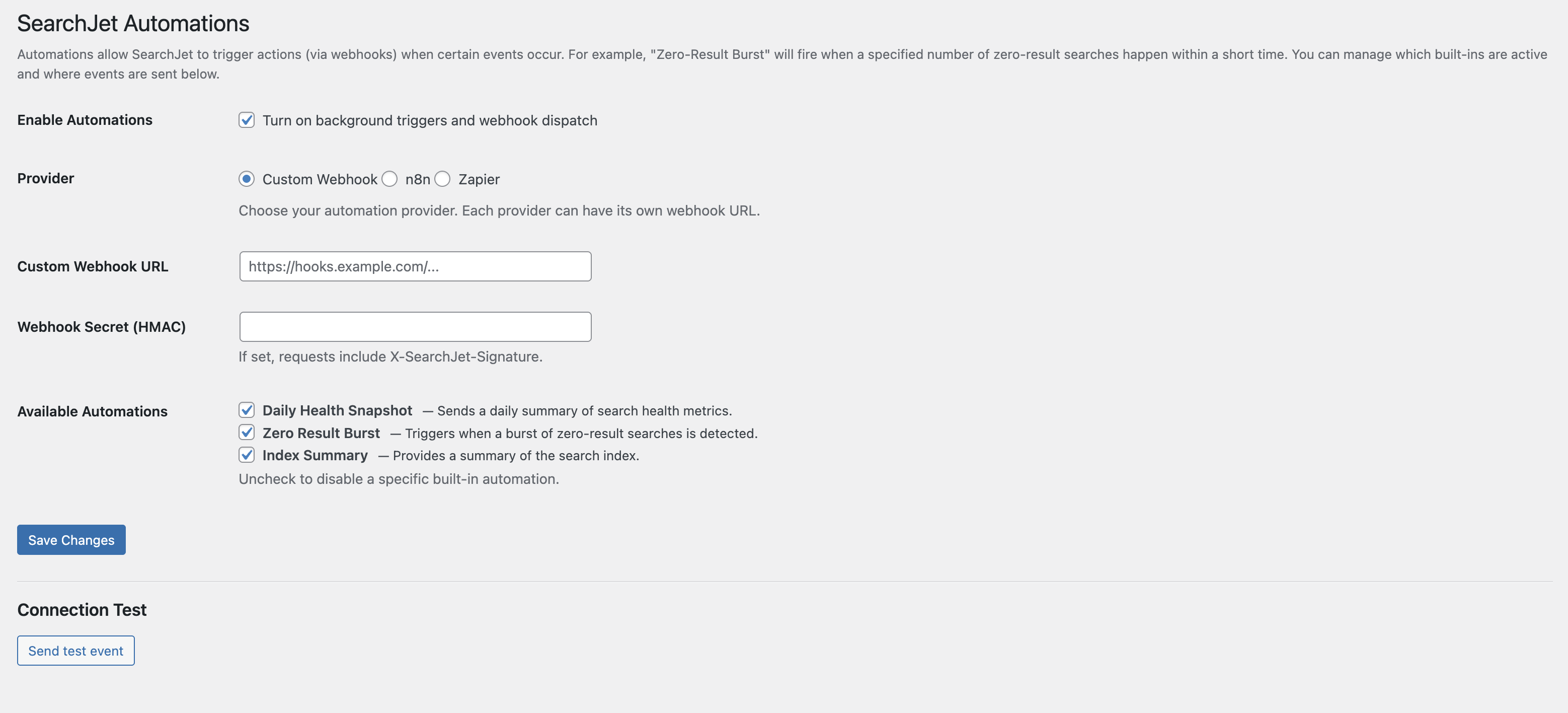Click the SearchJet Automations page heading

[133, 24]
